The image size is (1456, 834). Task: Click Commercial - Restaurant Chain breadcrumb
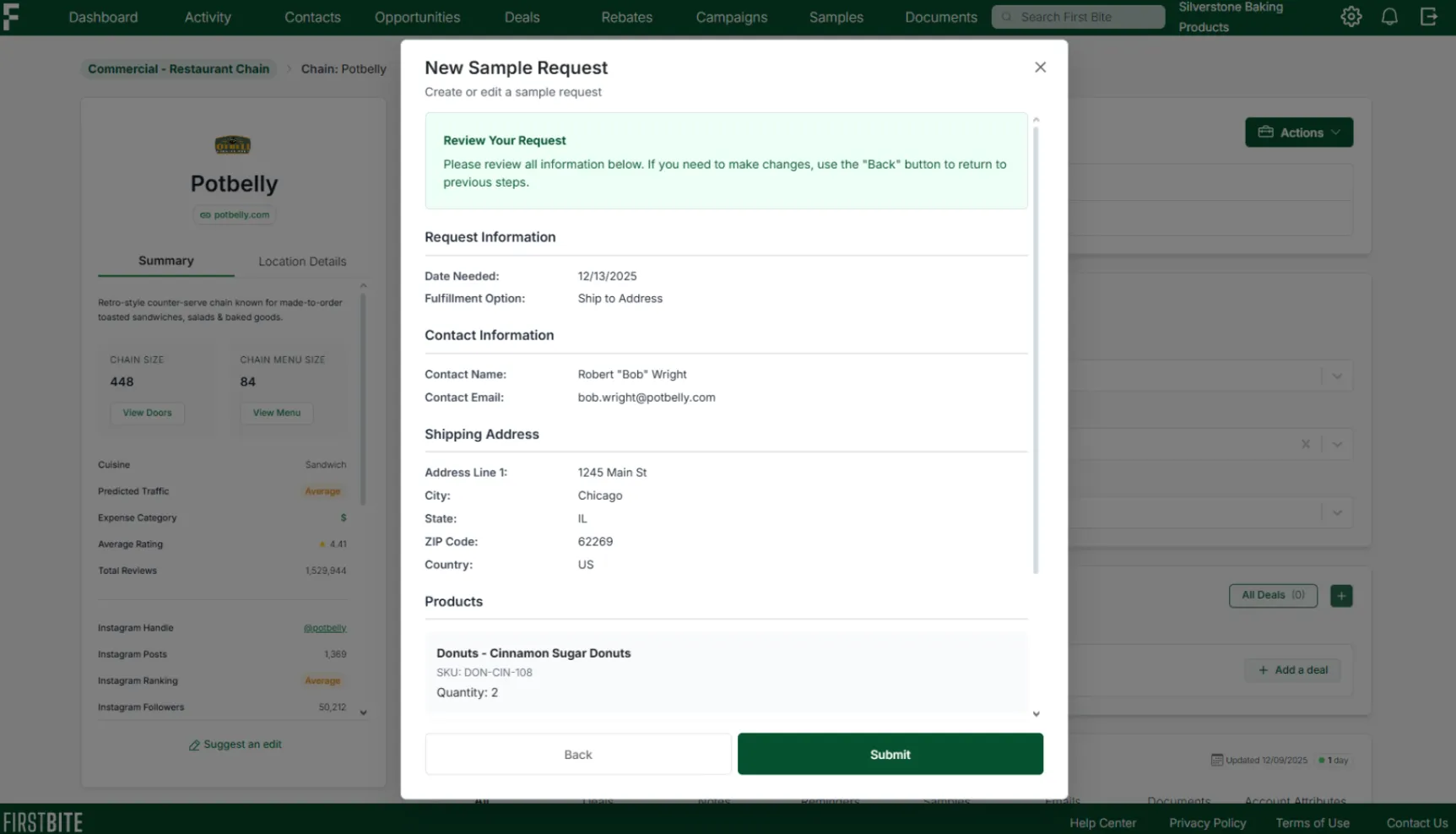tap(178, 69)
